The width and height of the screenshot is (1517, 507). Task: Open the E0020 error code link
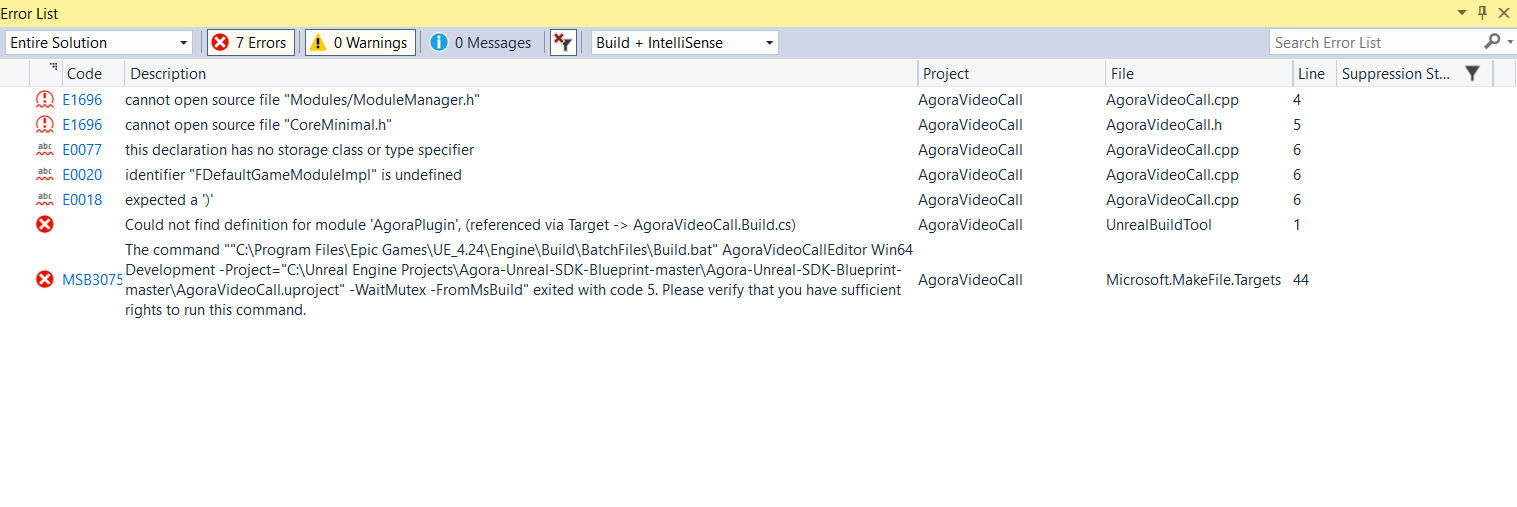(82, 175)
